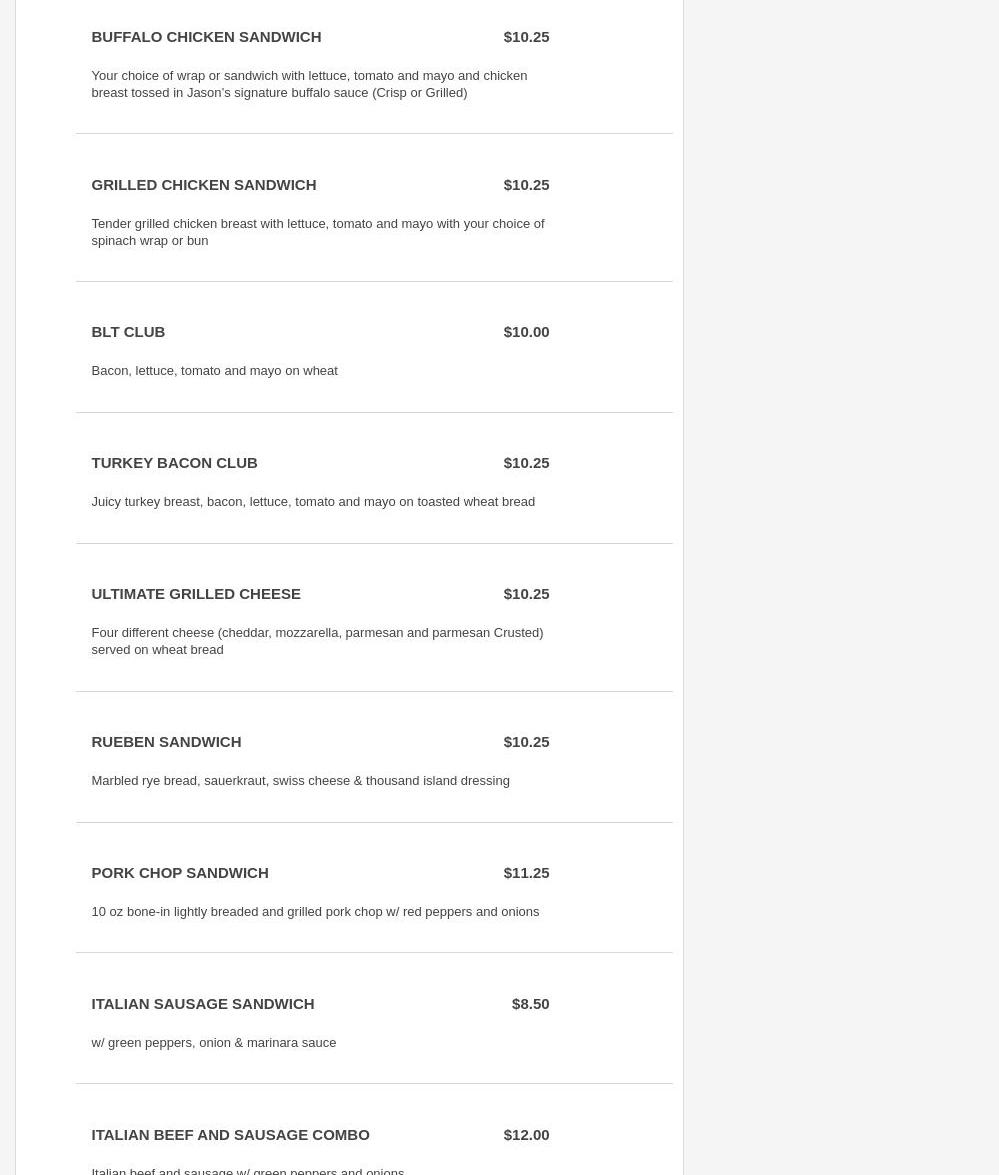This screenshot has height=1175, width=999.
Task: Click the Italian Beef and Sausage Combo heading
Action: [x=230, y=1135]
